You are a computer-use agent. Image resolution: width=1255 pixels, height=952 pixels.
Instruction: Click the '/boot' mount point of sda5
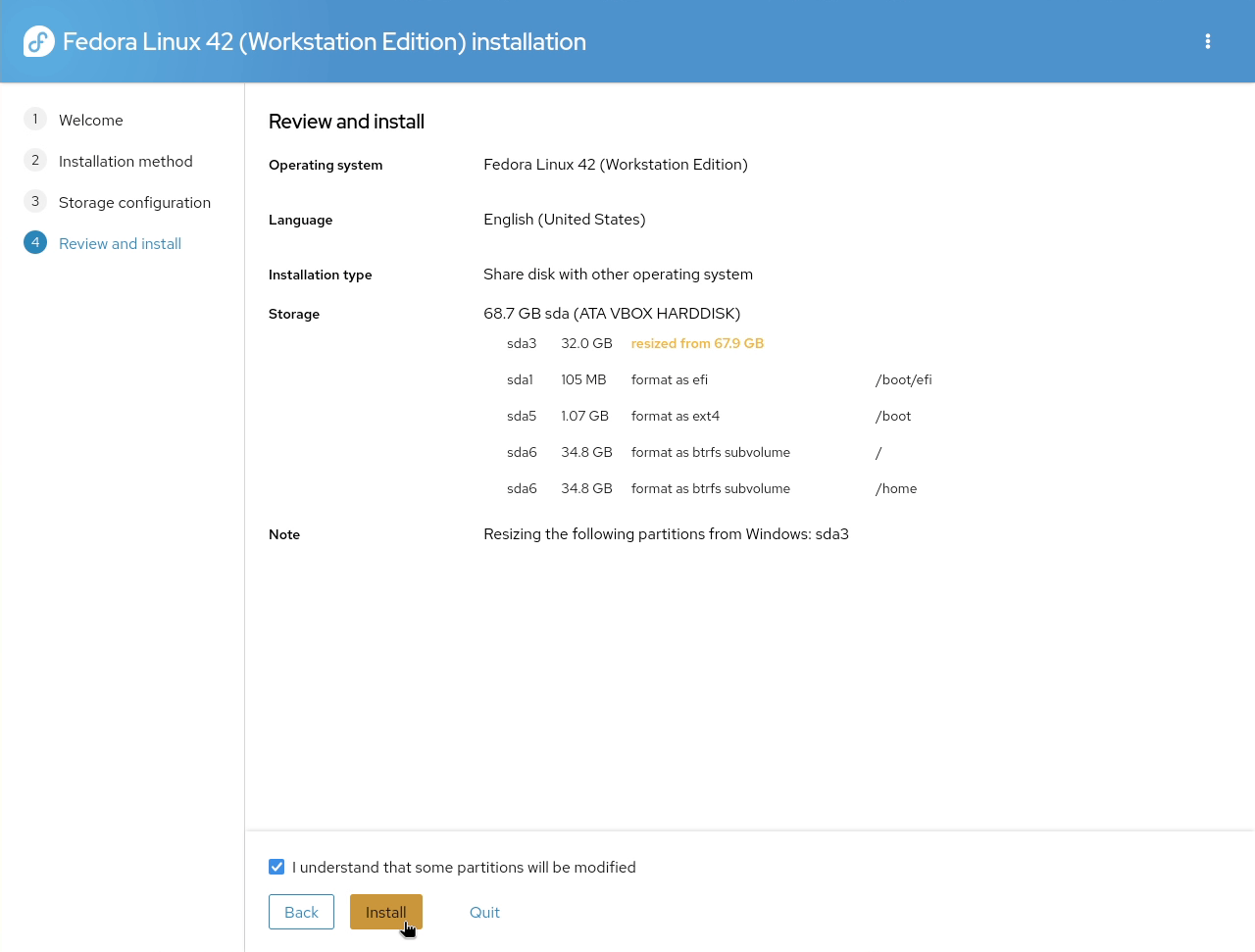click(893, 416)
